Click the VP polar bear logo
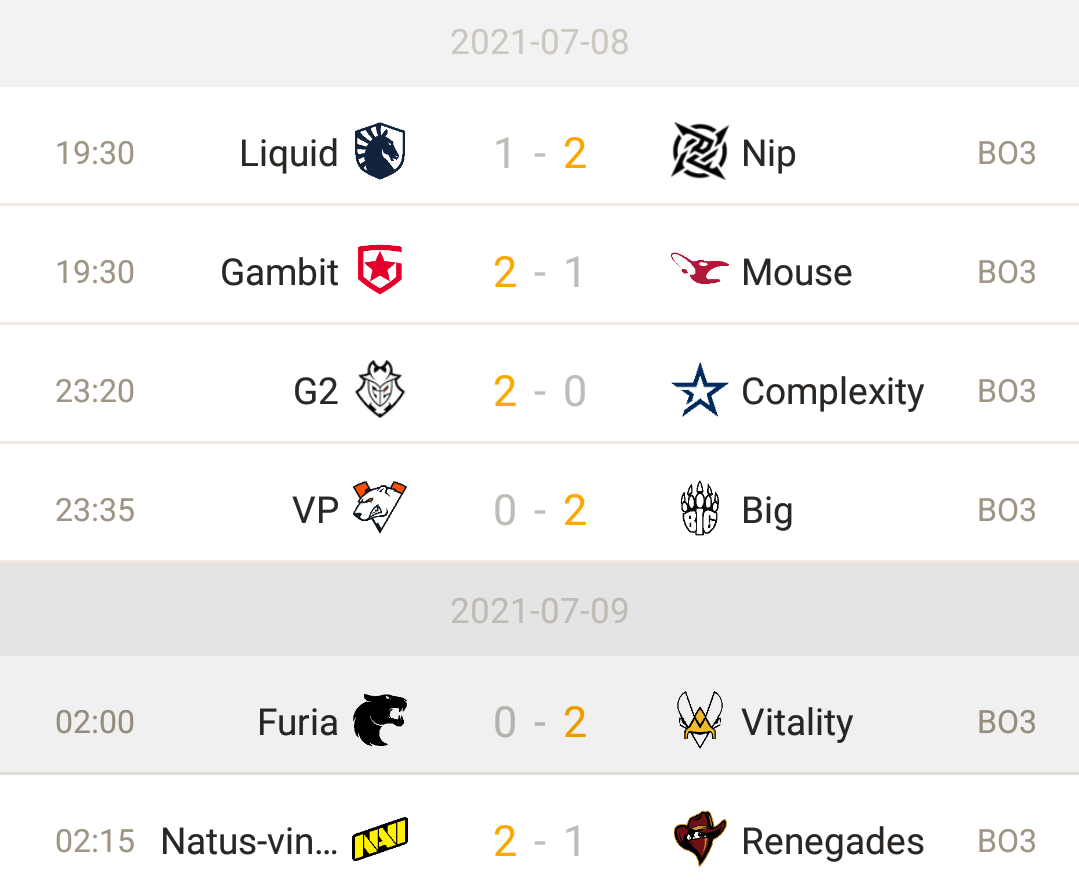 (379, 507)
